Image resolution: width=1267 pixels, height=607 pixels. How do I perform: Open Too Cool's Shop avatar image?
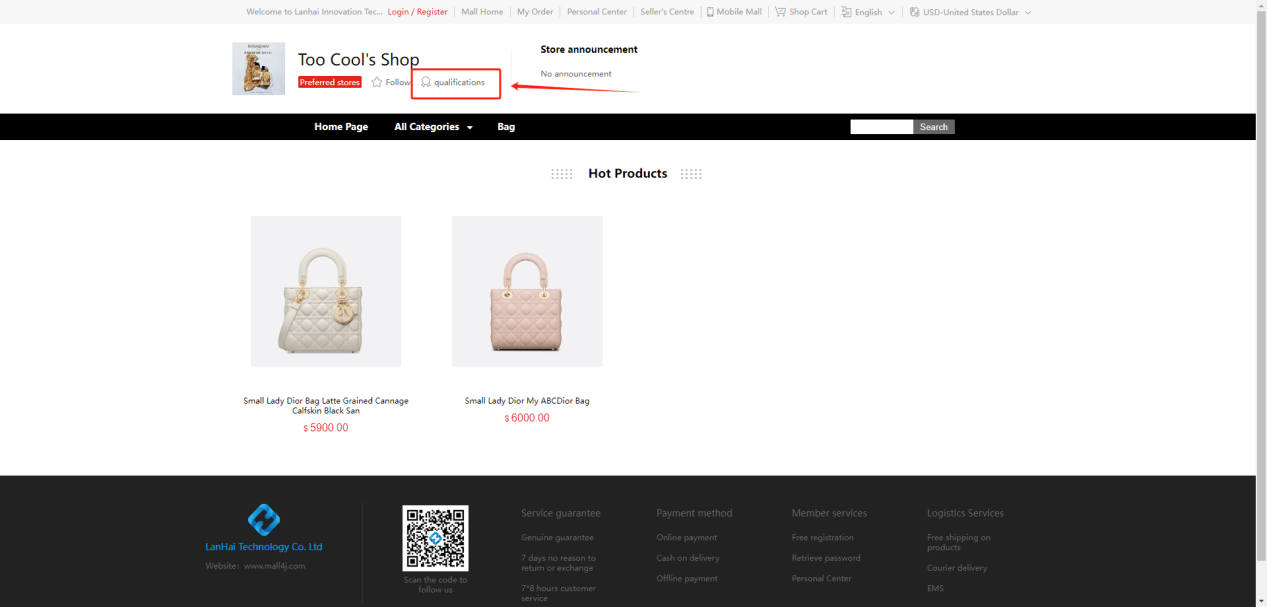[x=258, y=69]
